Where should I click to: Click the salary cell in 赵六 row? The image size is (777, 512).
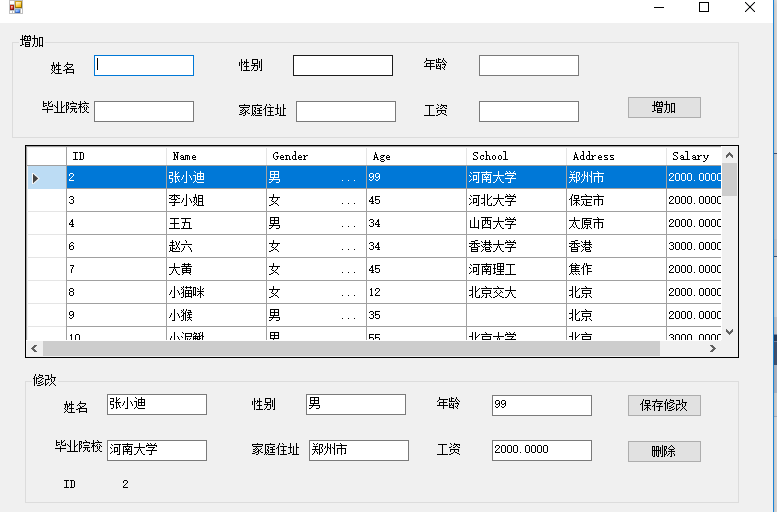pyautogui.click(x=694, y=246)
